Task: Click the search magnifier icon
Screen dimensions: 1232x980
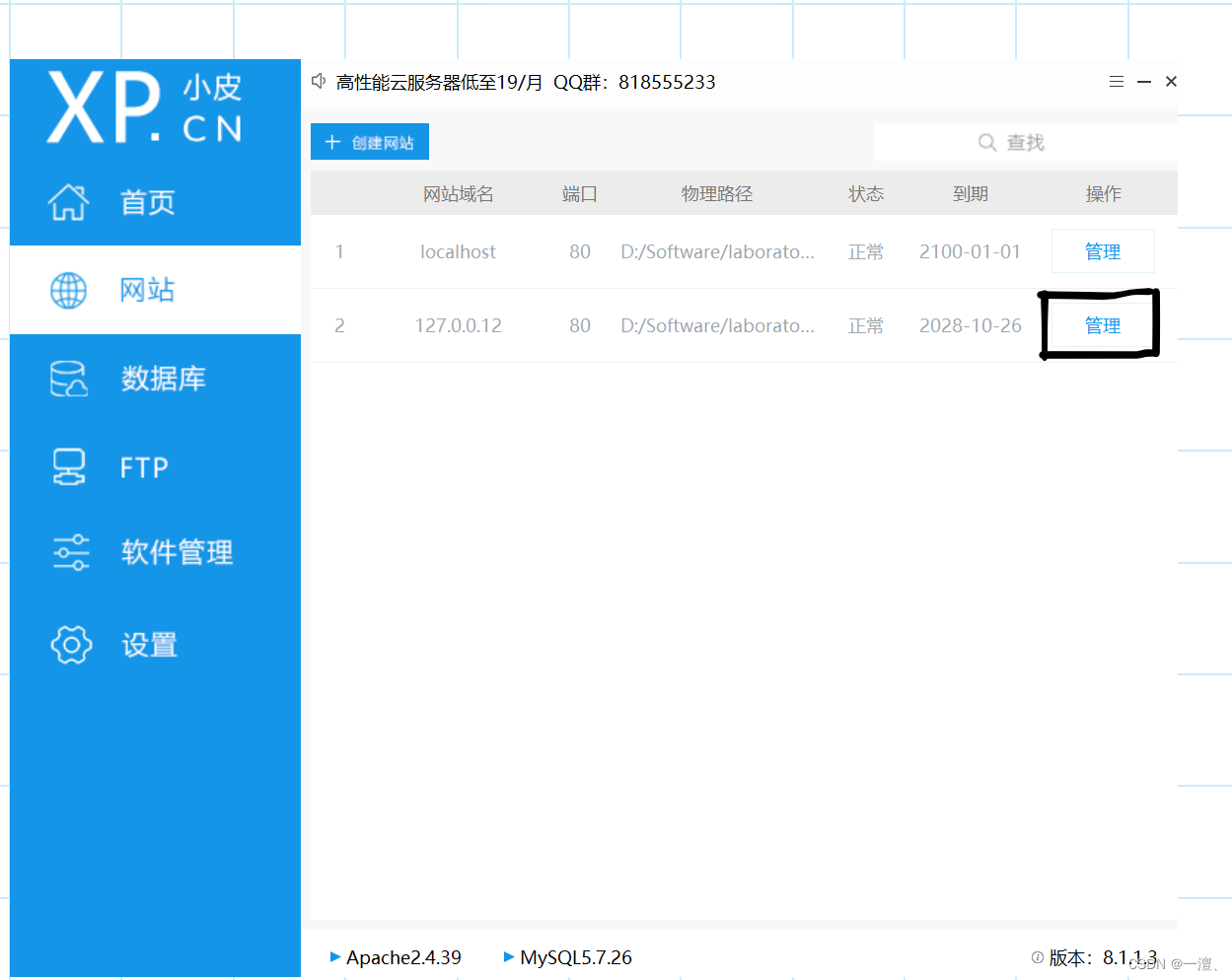Action: click(x=987, y=142)
